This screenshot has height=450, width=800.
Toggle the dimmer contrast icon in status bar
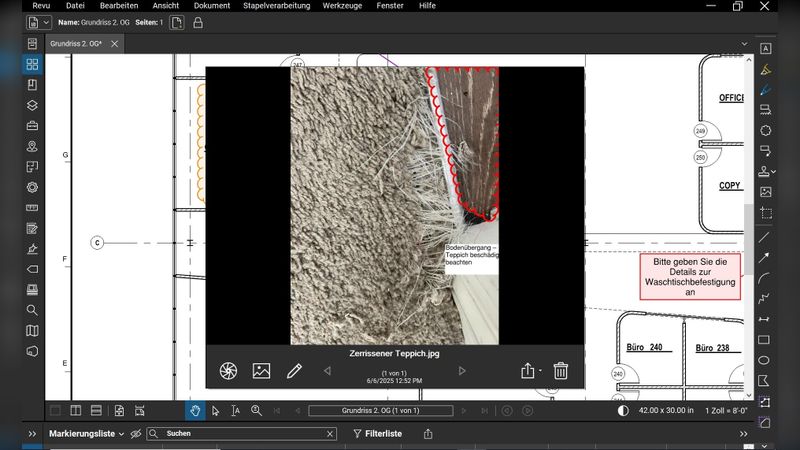[623, 411]
